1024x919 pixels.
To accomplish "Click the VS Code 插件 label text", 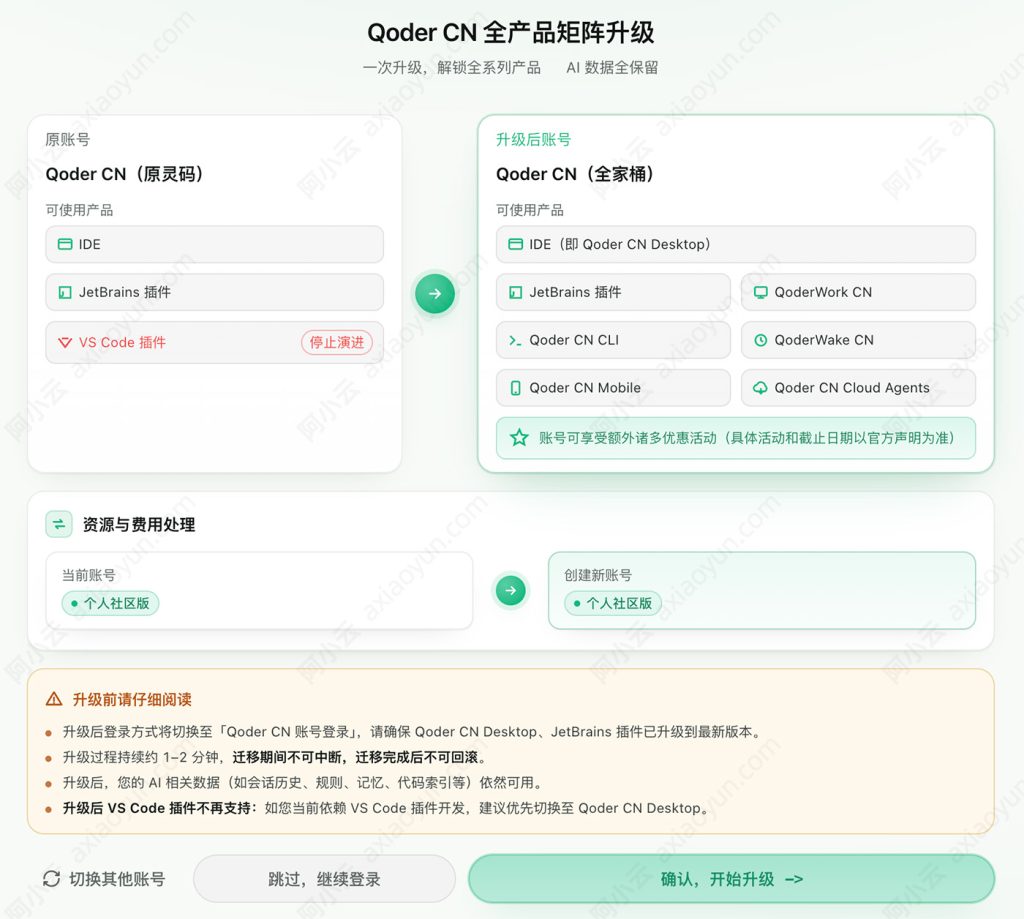I will pos(122,342).
